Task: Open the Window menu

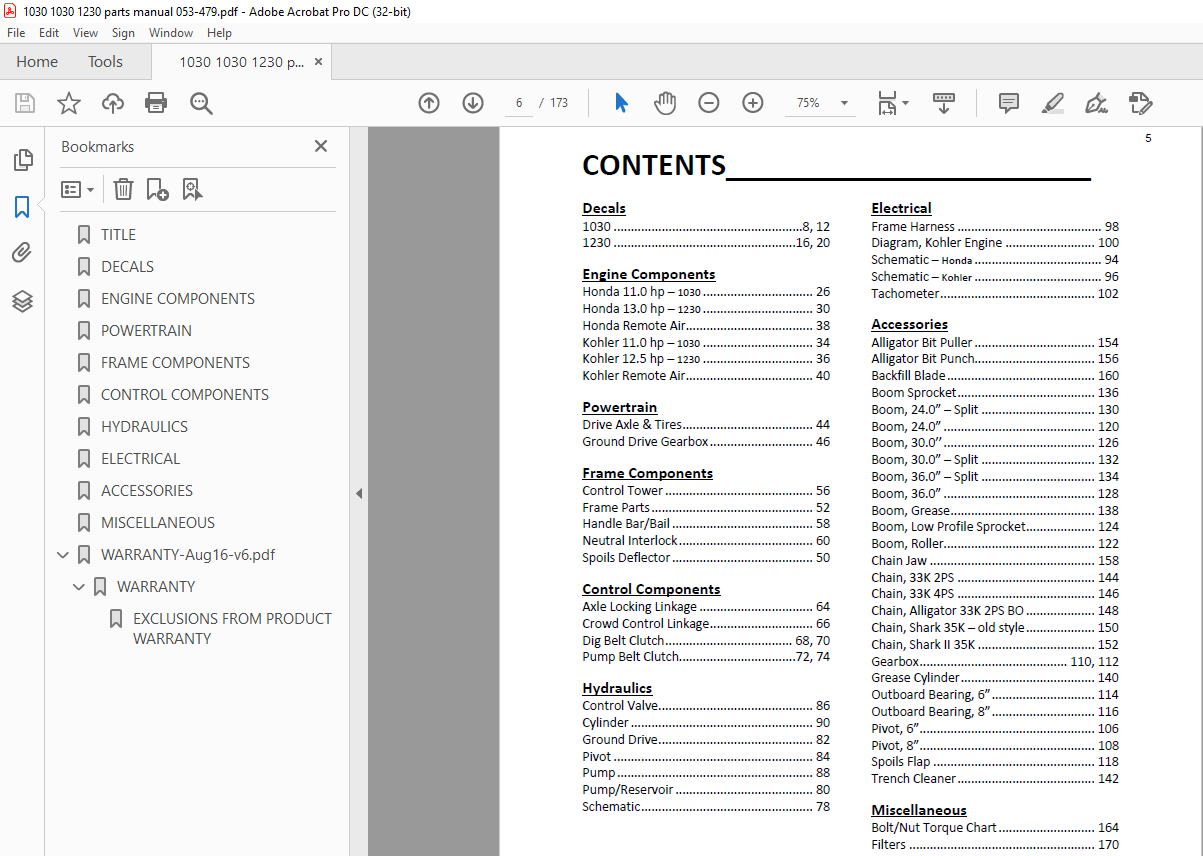Action: pyautogui.click(x=171, y=32)
